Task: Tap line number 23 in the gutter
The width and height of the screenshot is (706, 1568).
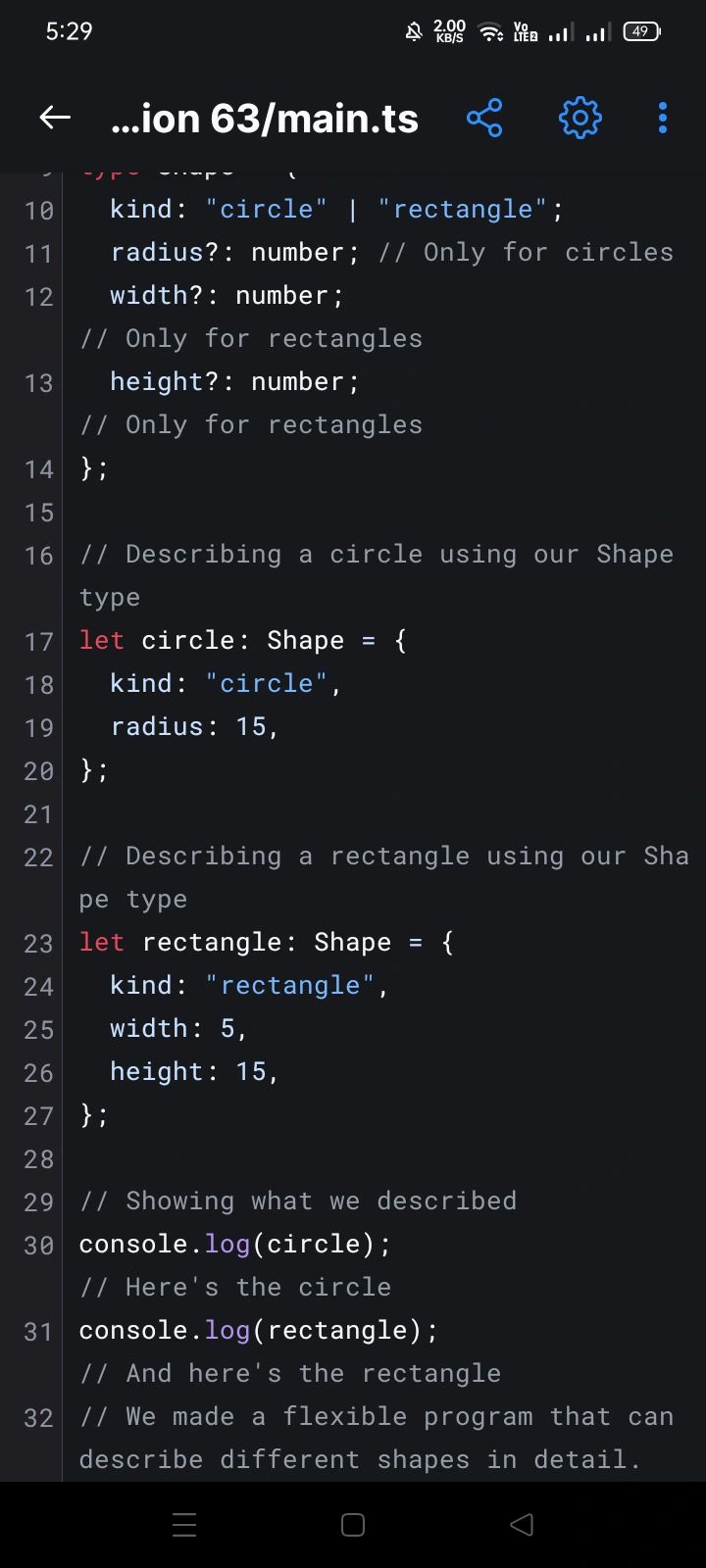Action: pyautogui.click(x=38, y=944)
